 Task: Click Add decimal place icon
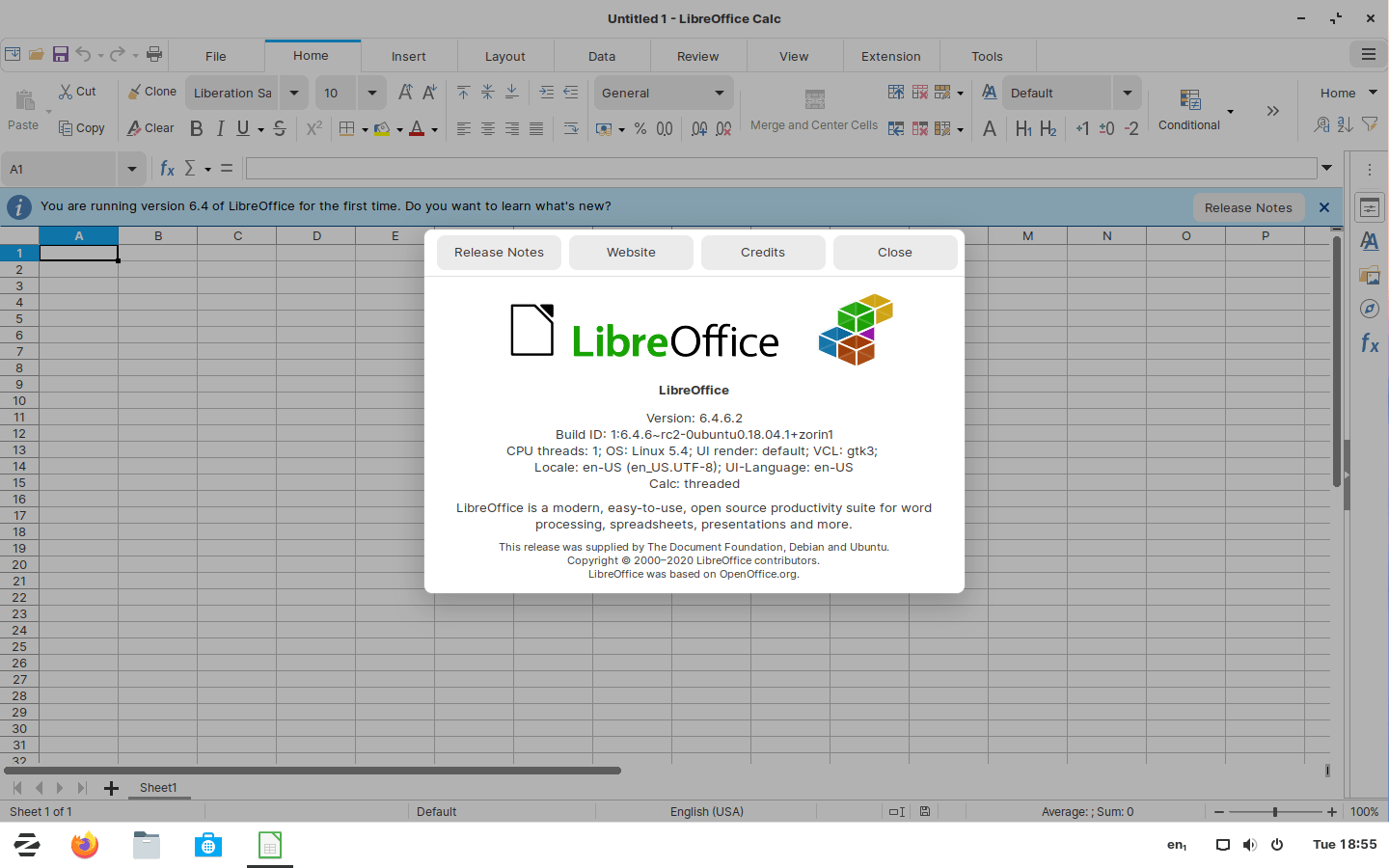[699, 128]
